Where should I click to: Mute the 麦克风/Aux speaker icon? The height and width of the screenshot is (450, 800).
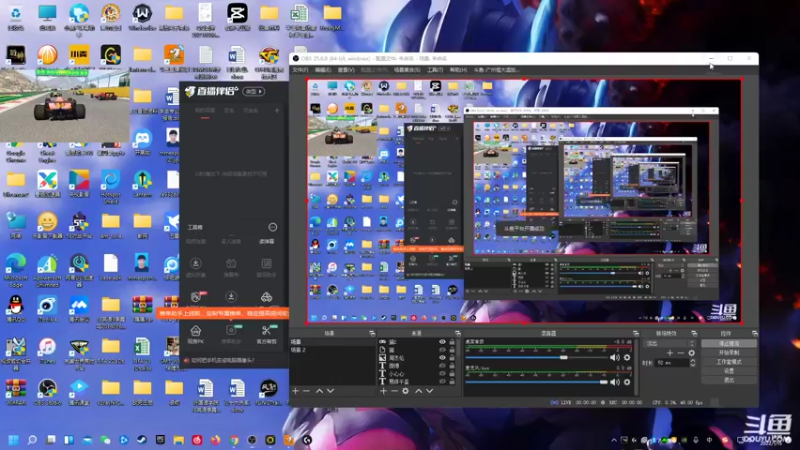tap(615, 382)
